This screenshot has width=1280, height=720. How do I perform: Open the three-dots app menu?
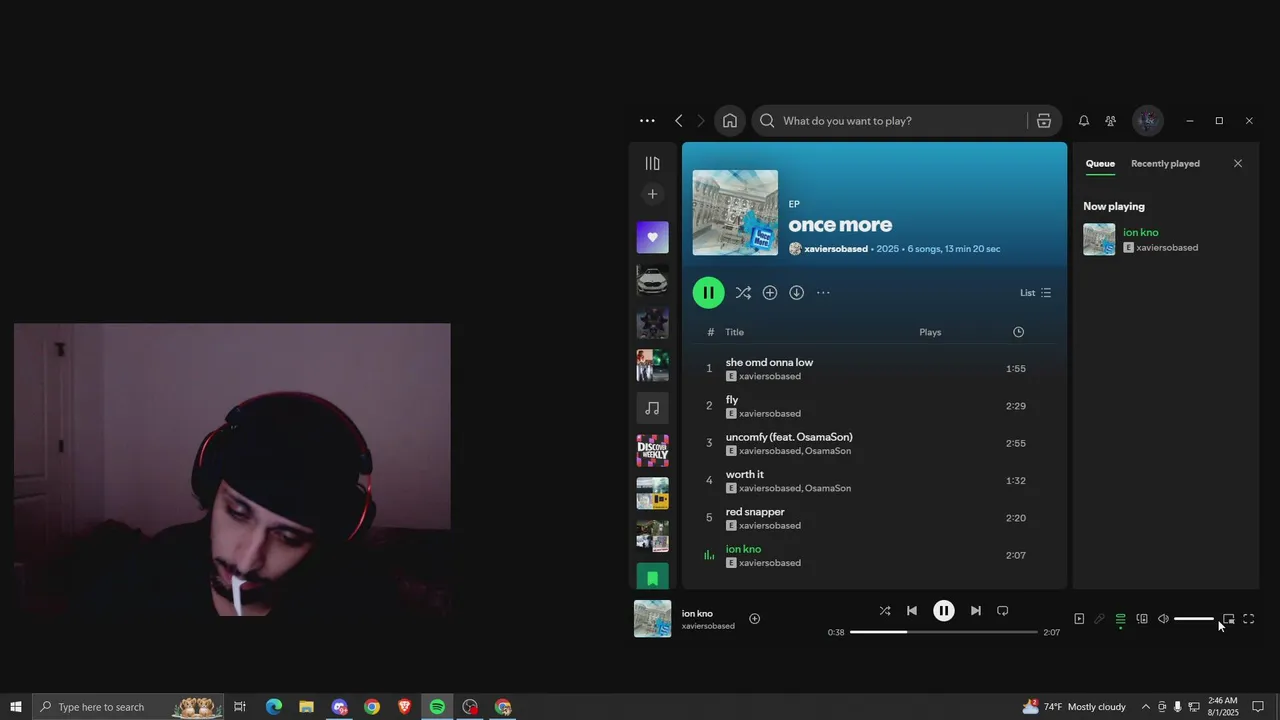[647, 121]
